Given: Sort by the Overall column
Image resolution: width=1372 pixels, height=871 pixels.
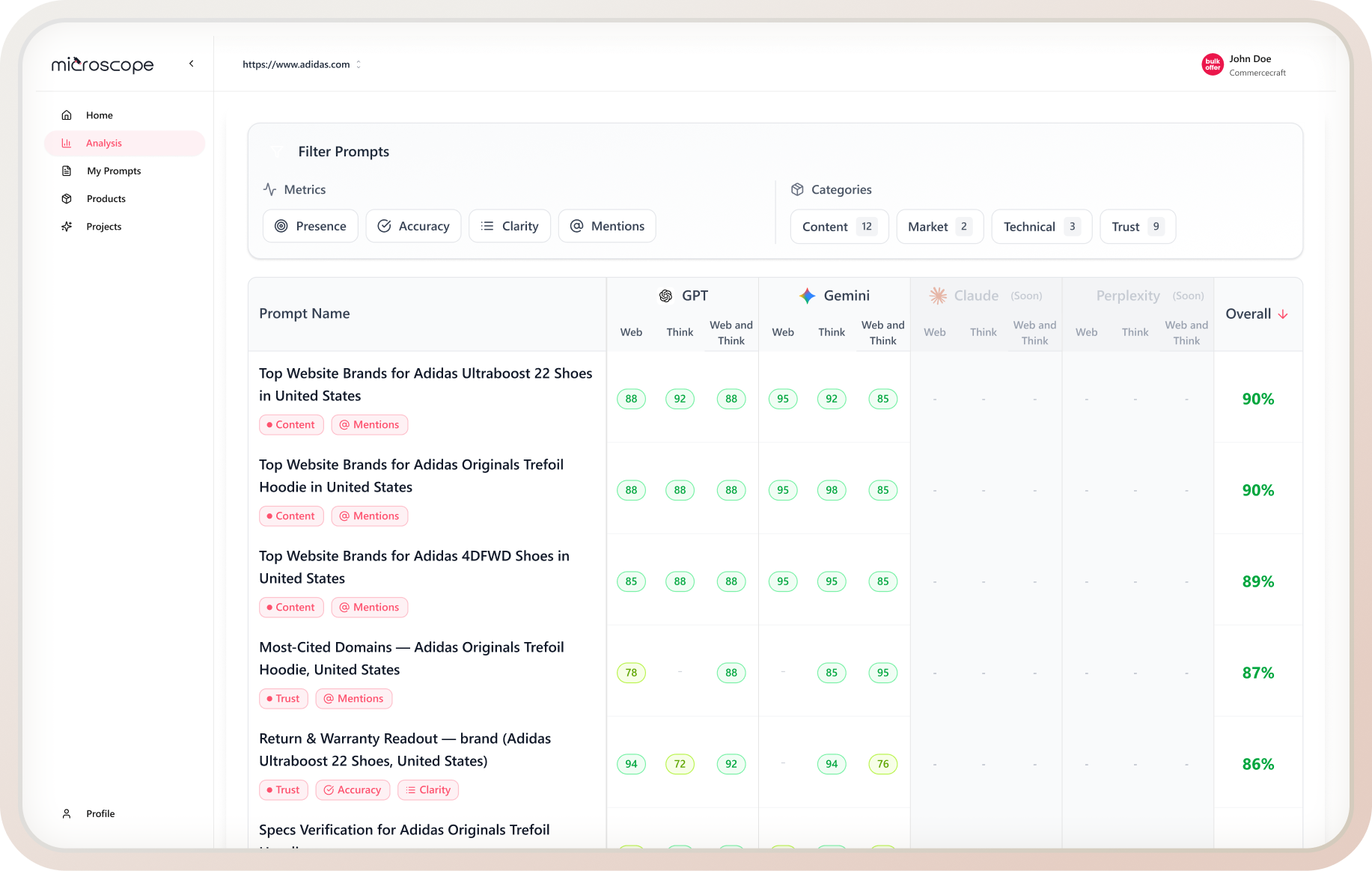Looking at the screenshot, I should [1257, 314].
